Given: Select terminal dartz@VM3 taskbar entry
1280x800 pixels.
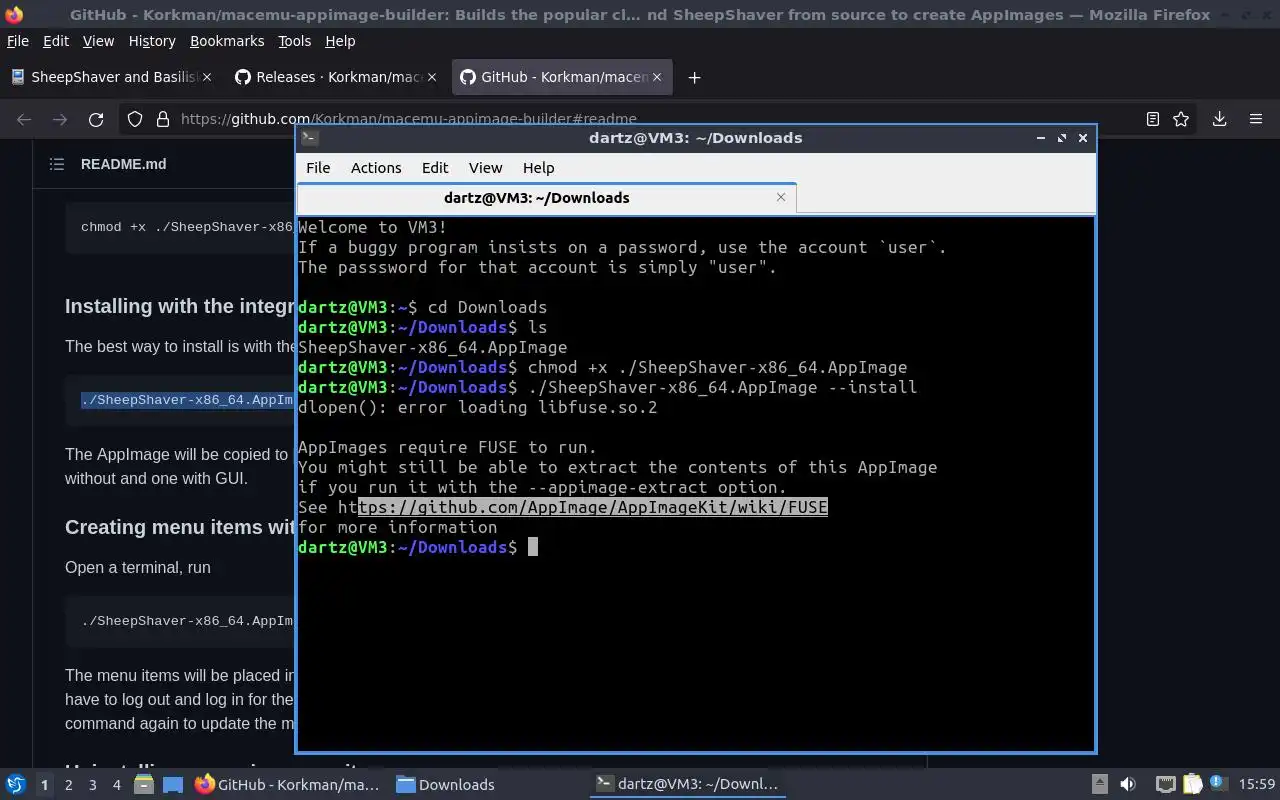Looking at the screenshot, I should click(686, 785).
